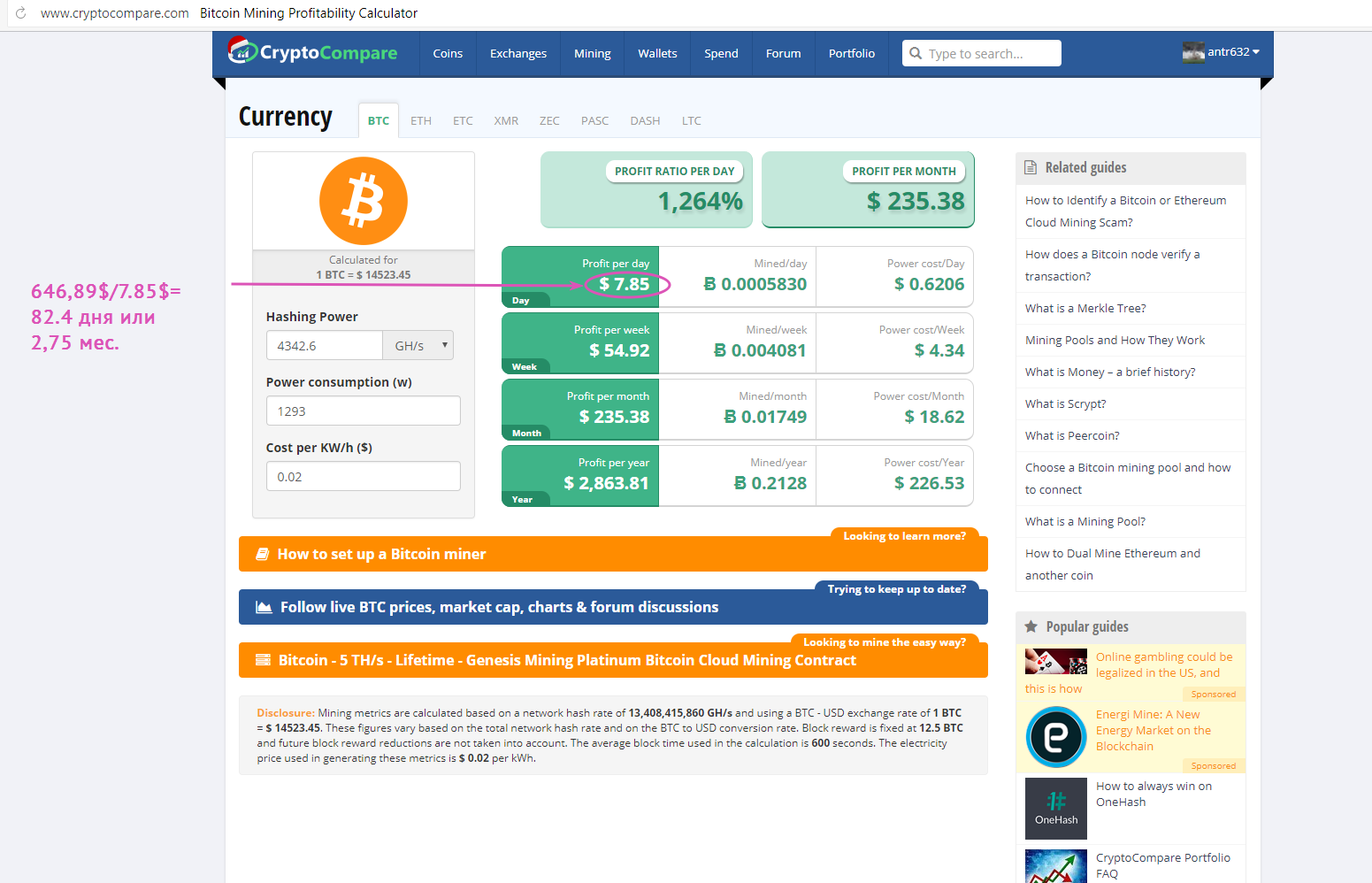Click the Mined/month 0.01749 value
This screenshot has width=1372, height=883.
(x=765, y=417)
